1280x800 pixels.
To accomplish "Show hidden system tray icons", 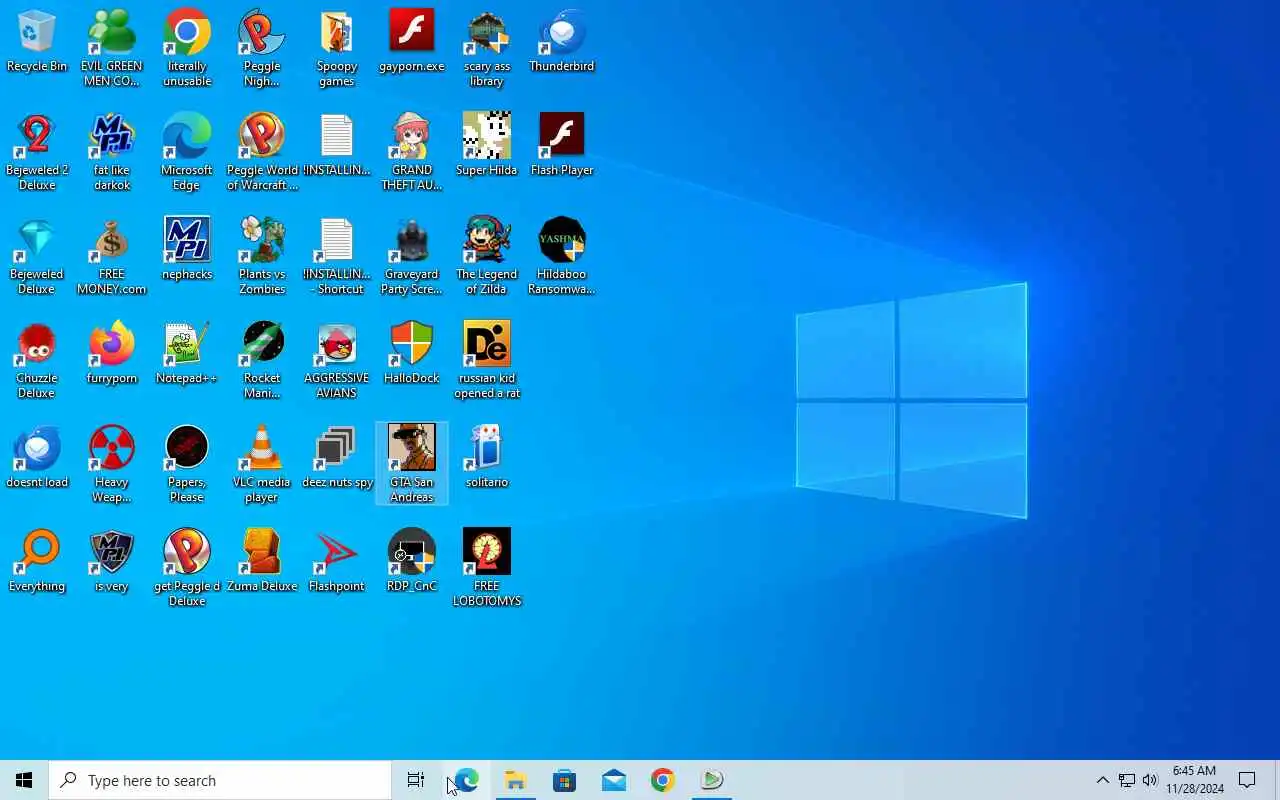I will point(1102,780).
